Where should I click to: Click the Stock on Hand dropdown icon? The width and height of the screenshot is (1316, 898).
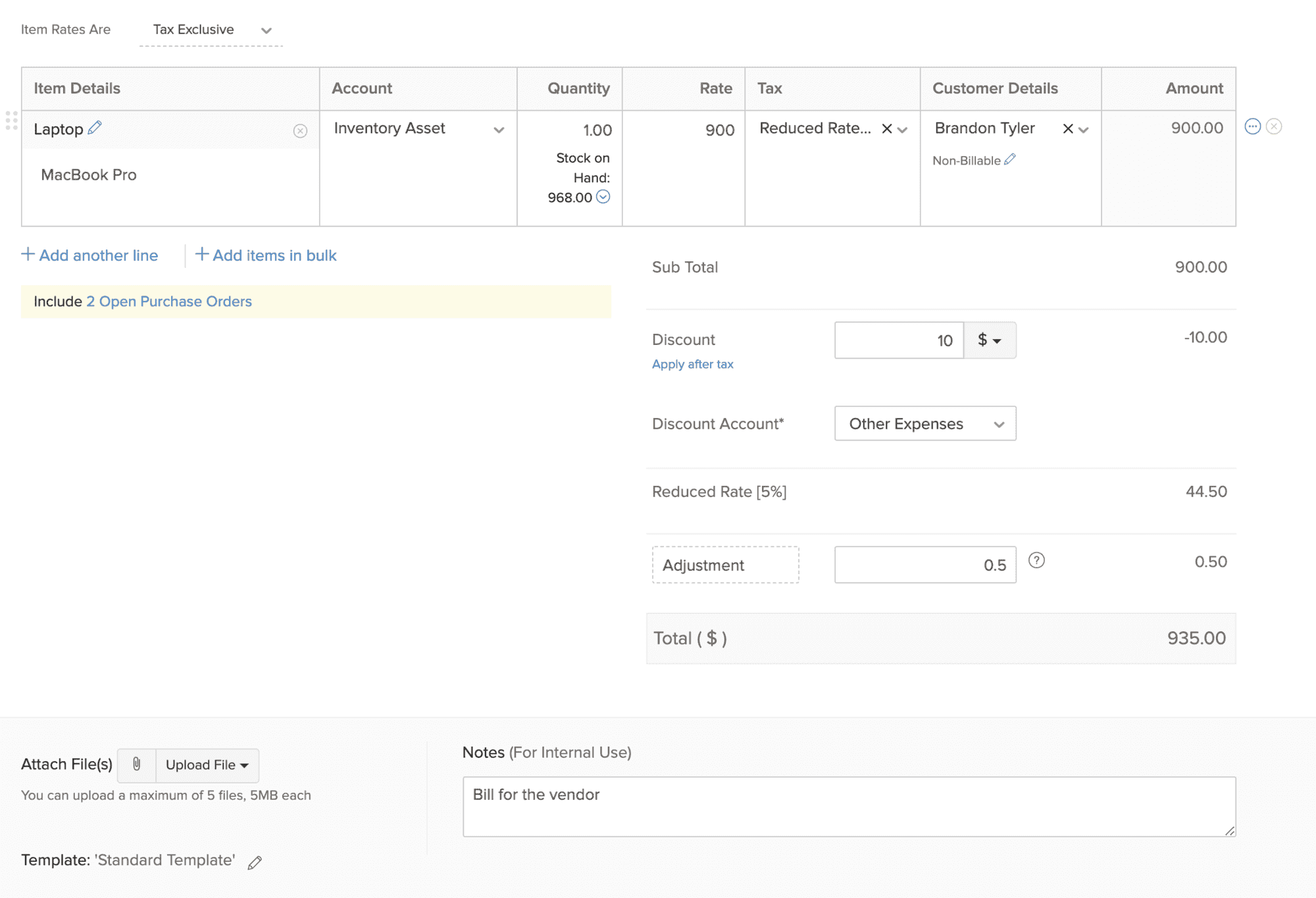[603, 197]
